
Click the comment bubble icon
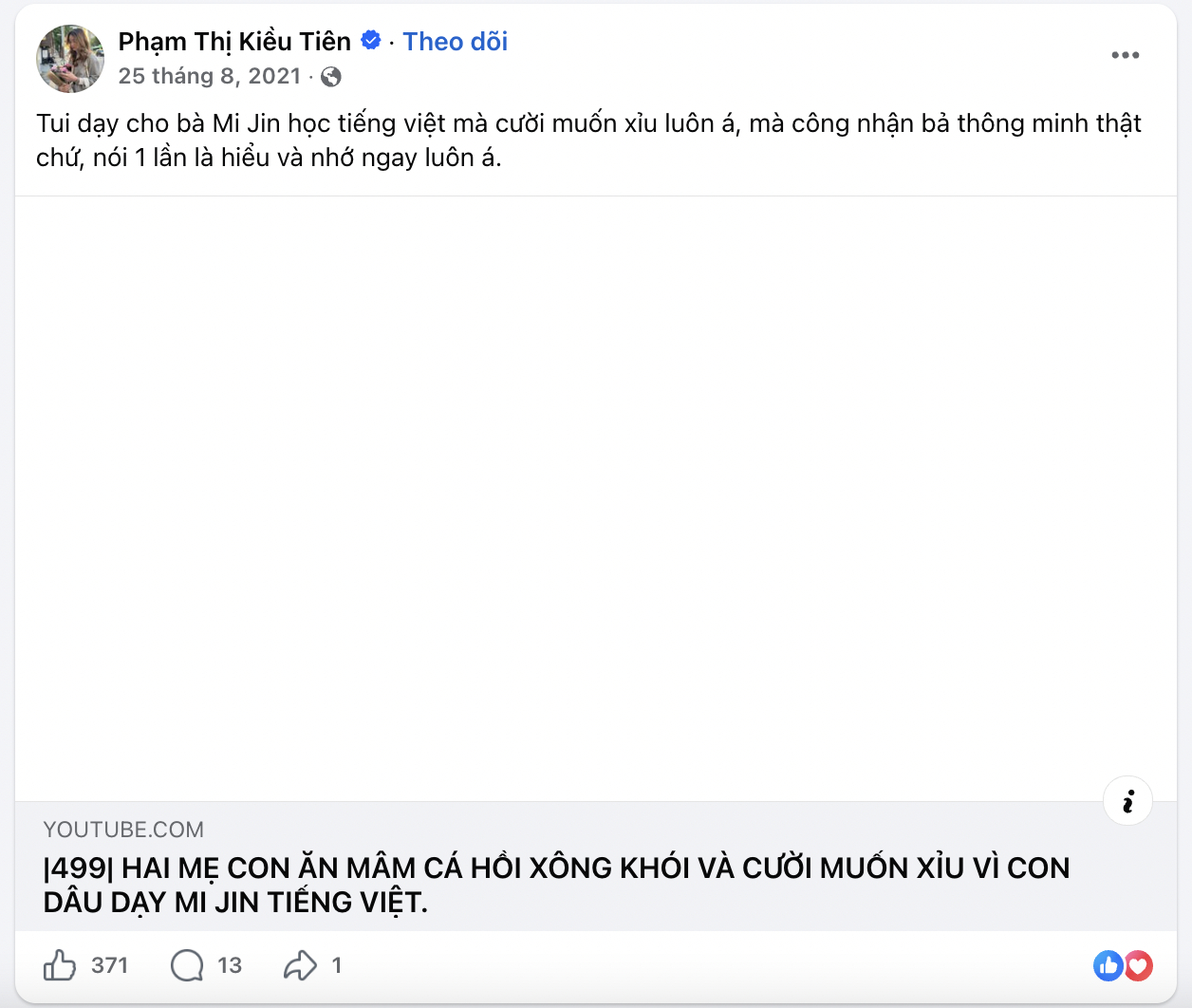point(187,965)
